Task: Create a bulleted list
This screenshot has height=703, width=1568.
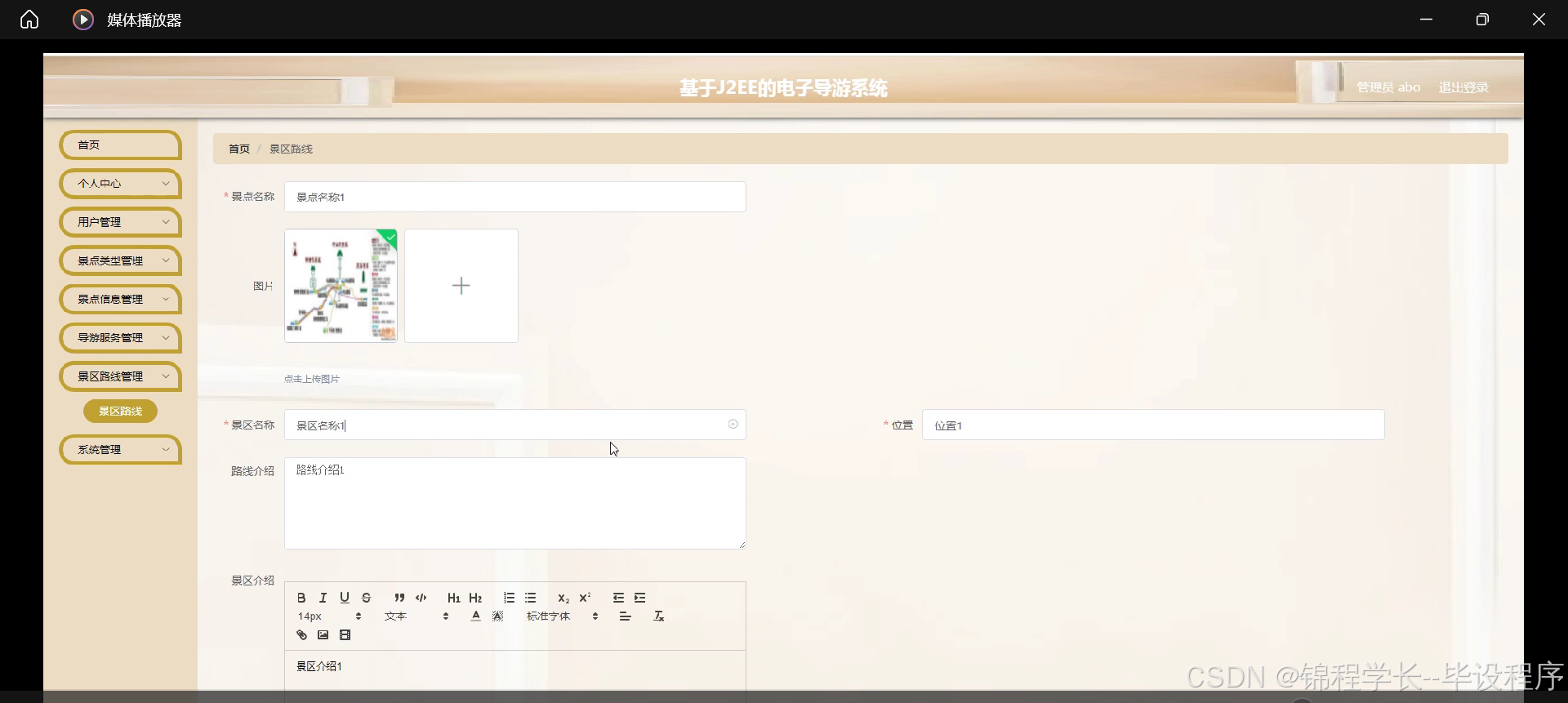Action: (x=530, y=598)
